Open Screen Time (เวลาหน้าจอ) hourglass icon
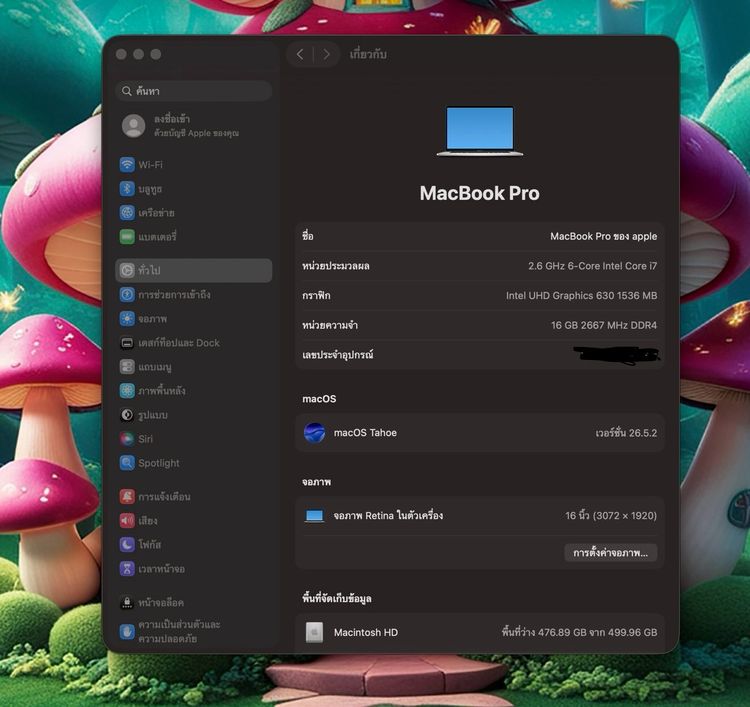Viewport: 750px width, 707px height. [127, 569]
